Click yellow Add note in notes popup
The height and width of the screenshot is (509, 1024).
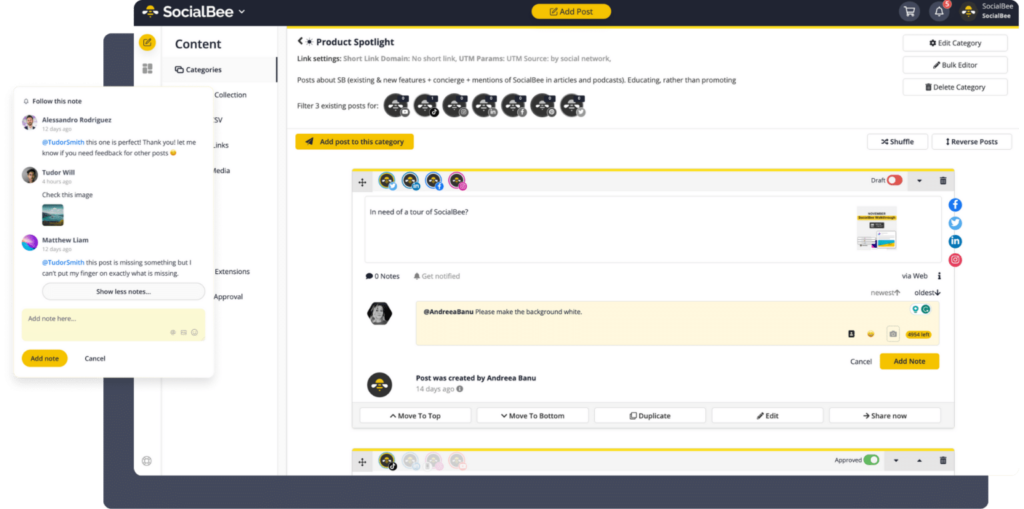[x=44, y=358]
